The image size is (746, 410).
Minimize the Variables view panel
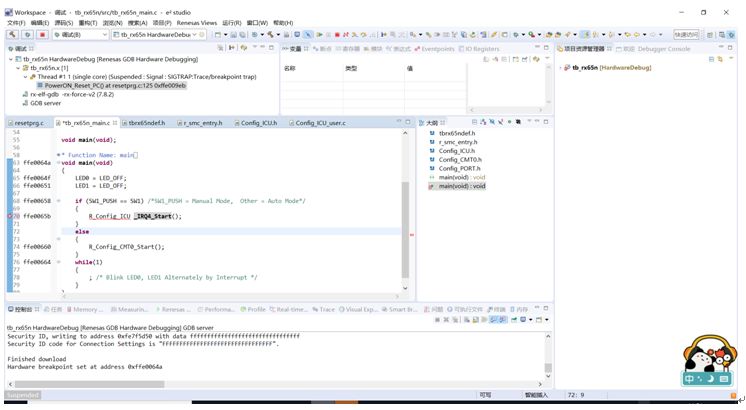click(x=537, y=48)
